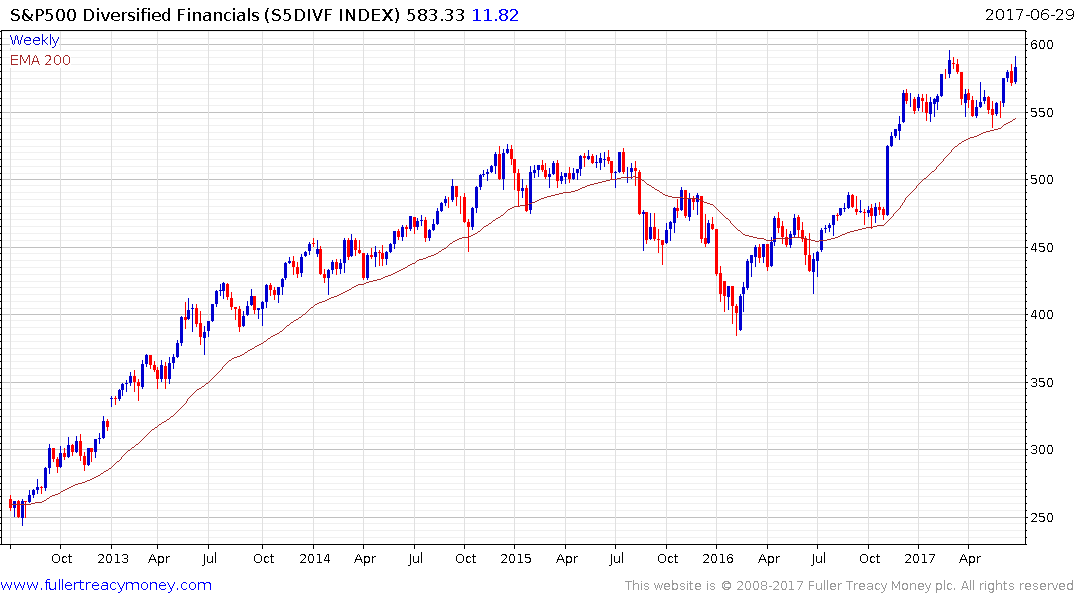Click the S&P500 Diversified Financials chart title
This screenshot has height=600, width=1075.
click(x=204, y=15)
